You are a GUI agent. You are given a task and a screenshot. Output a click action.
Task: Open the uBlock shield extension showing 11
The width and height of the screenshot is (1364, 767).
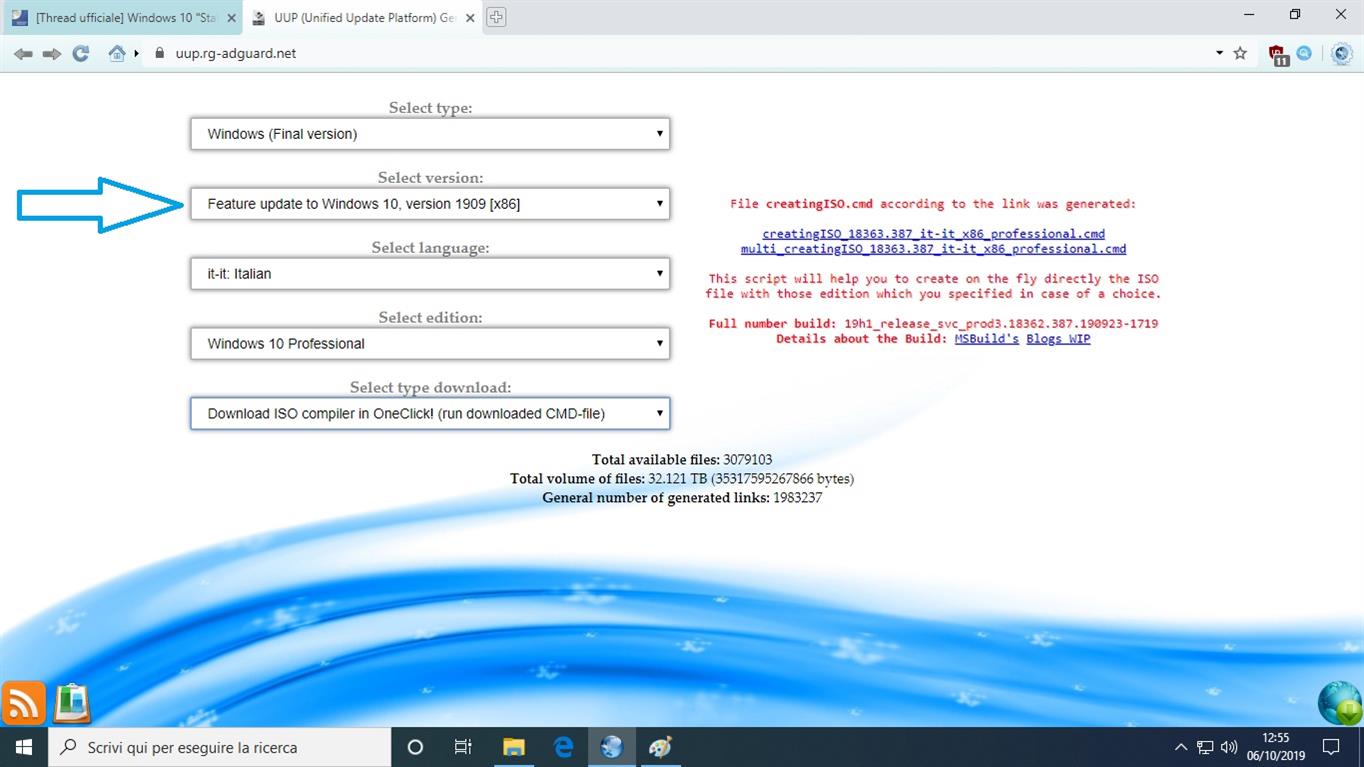1278,55
